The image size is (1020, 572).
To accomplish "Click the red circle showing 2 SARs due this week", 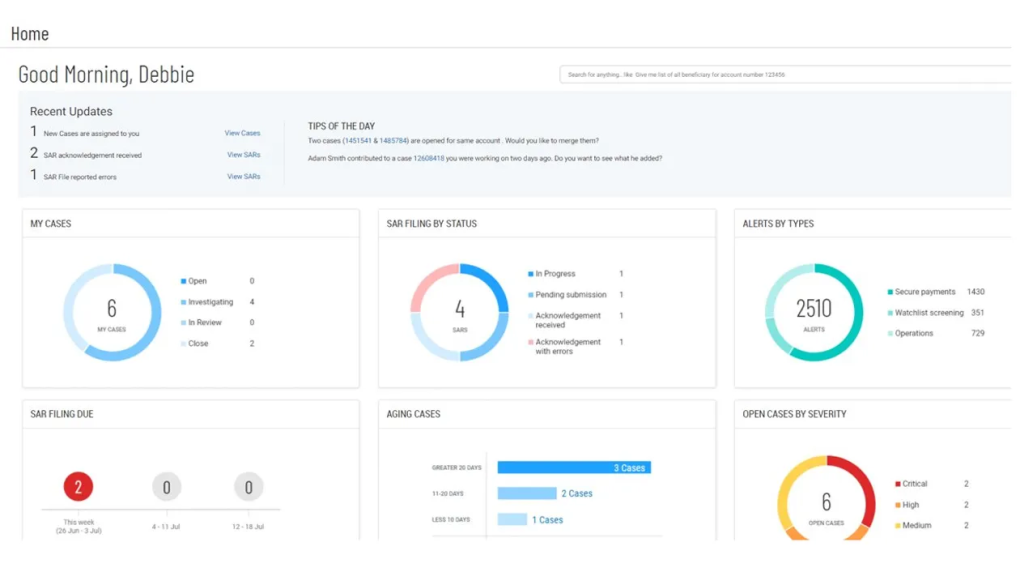I will coord(78,487).
